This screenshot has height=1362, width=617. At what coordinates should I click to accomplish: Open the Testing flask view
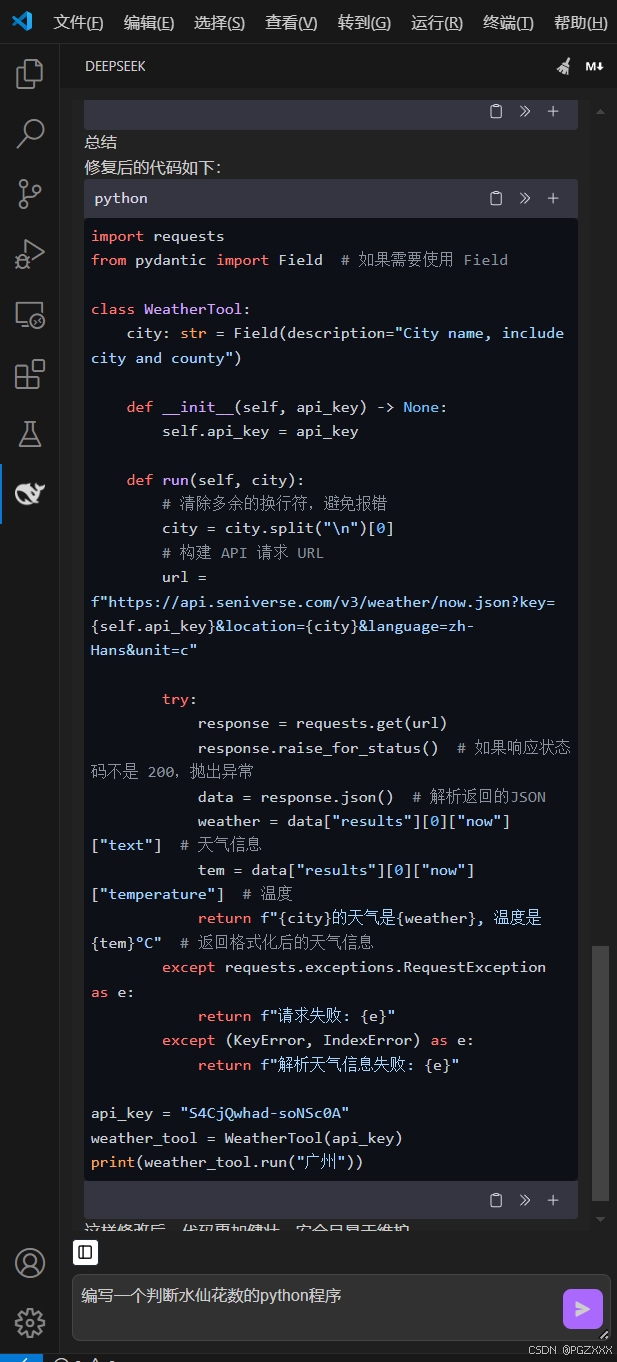tap(30, 434)
